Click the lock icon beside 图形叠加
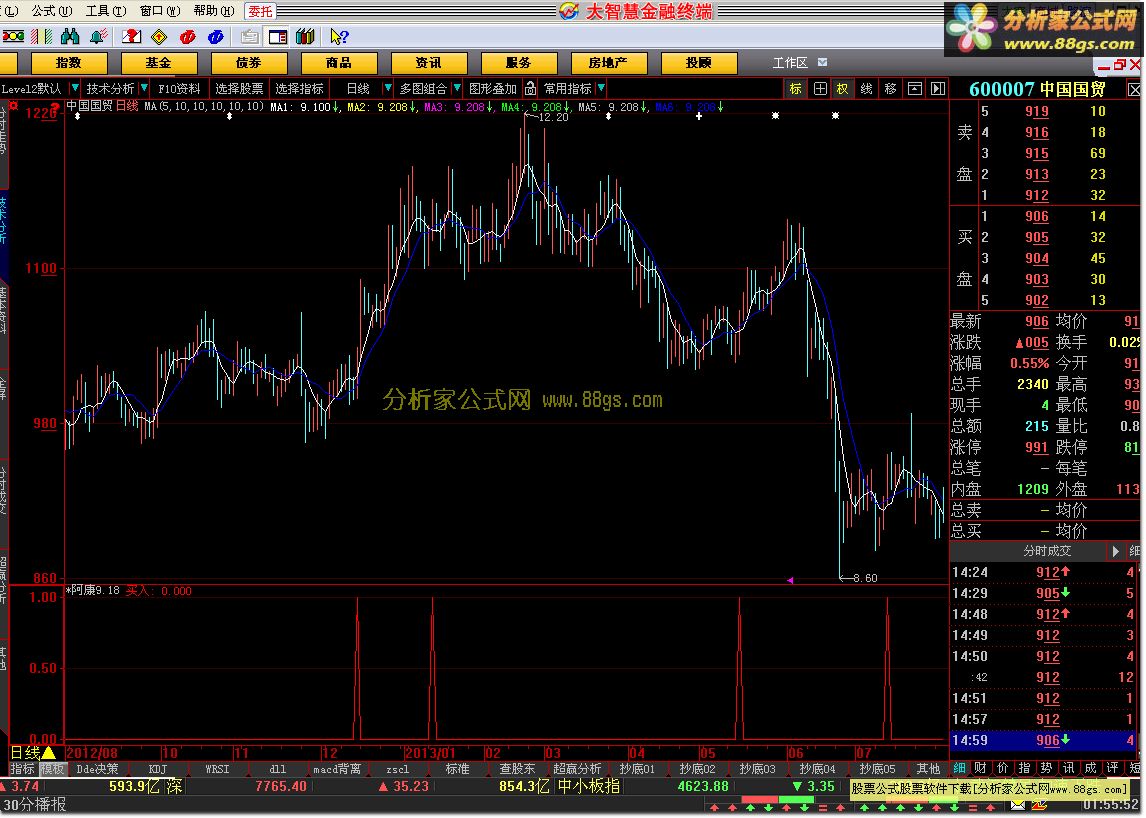The width and height of the screenshot is (1146, 818). click(531, 88)
